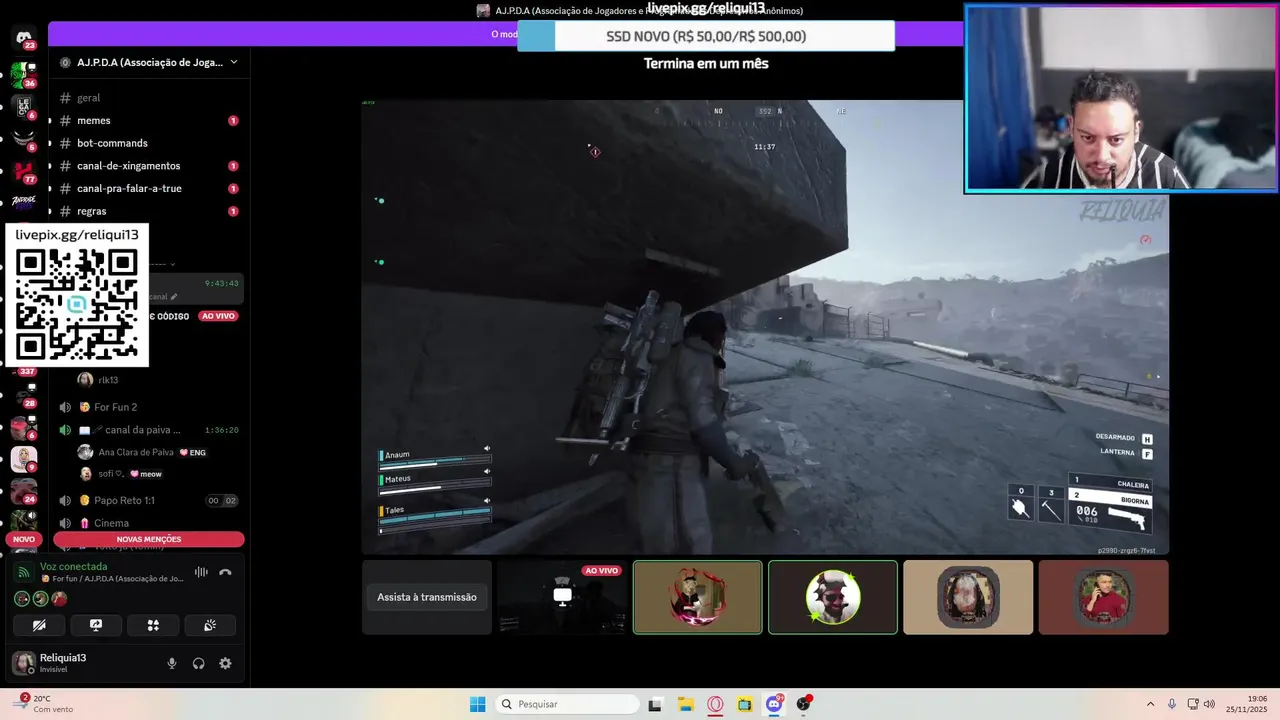Image resolution: width=1280 pixels, height=720 pixels.
Task: Expand hidden system tray icons chevron
Action: 1150,704
